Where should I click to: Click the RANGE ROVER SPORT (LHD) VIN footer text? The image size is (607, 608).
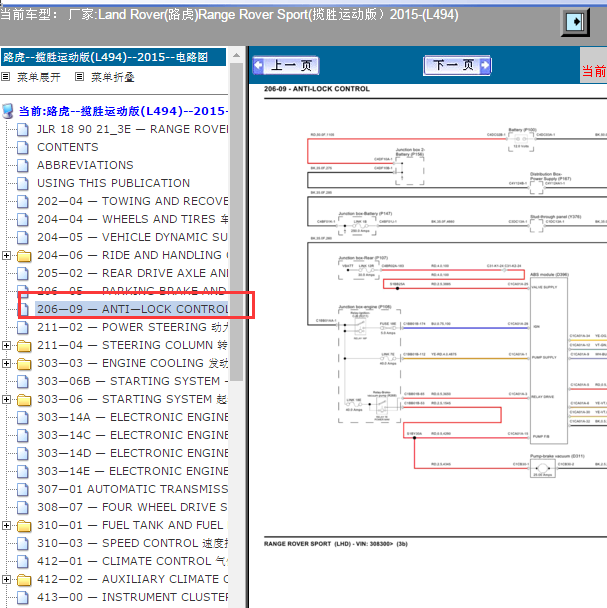pos(336,544)
